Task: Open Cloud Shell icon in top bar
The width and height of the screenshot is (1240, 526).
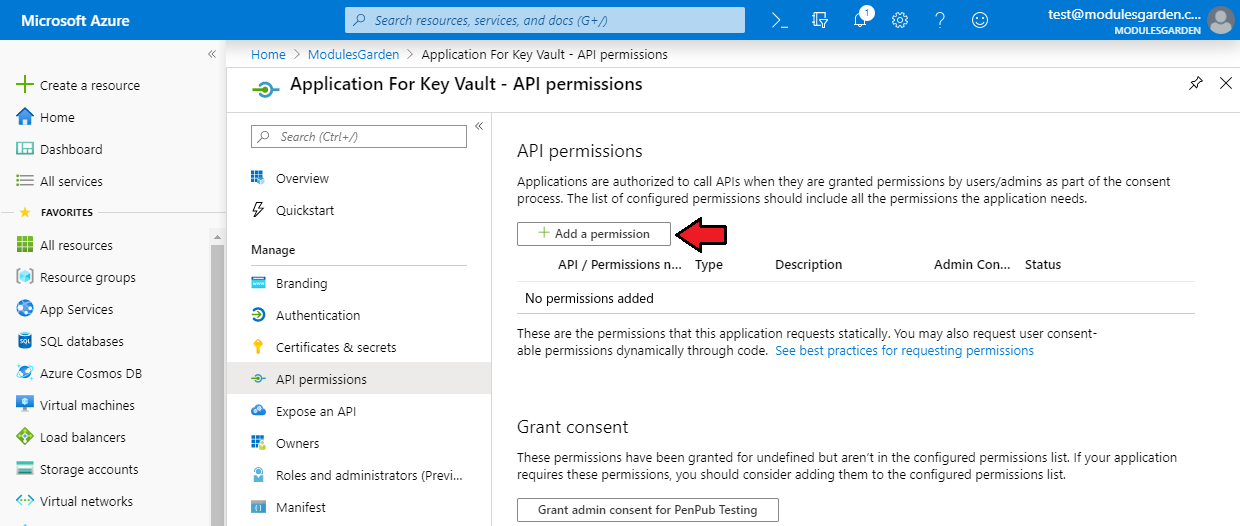Action: 780,20
